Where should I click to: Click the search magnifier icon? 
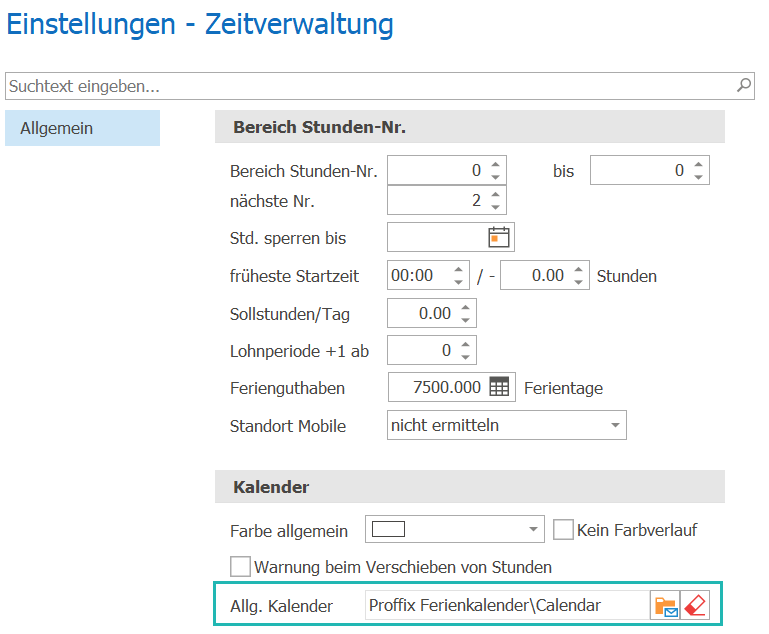pos(743,85)
